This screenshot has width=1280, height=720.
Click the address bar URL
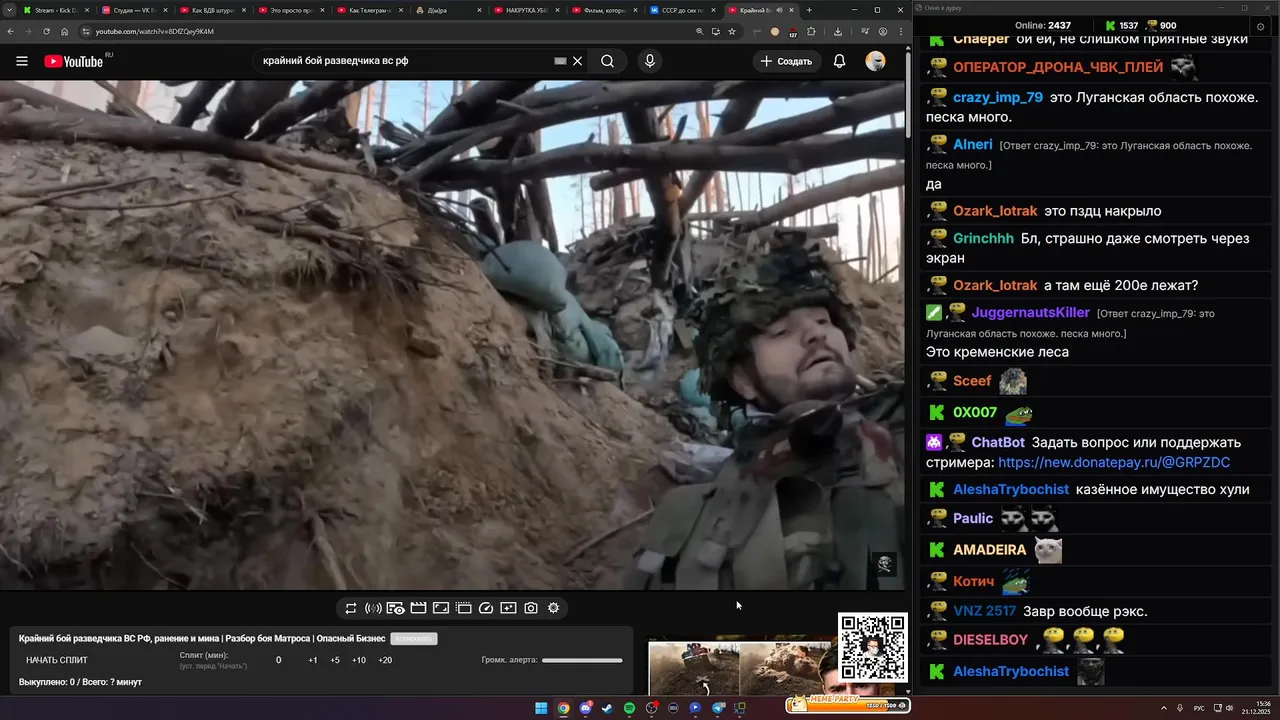154,31
